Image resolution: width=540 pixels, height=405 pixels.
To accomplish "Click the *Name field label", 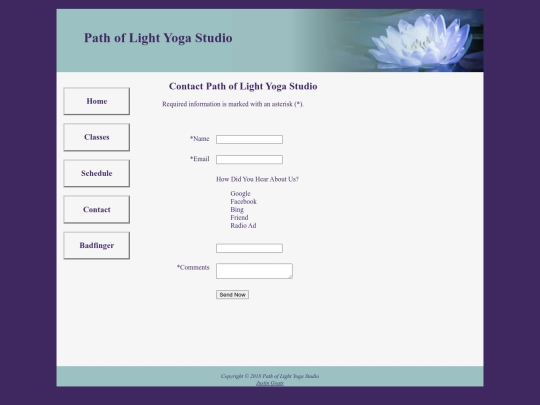I will pyautogui.click(x=200, y=139).
